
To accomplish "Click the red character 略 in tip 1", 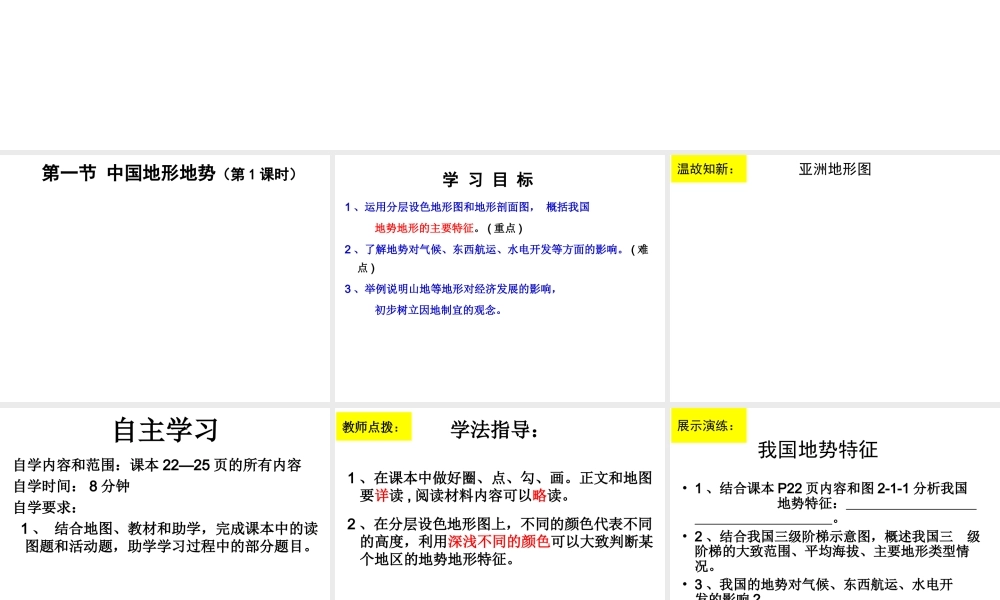I will pos(539,495).
